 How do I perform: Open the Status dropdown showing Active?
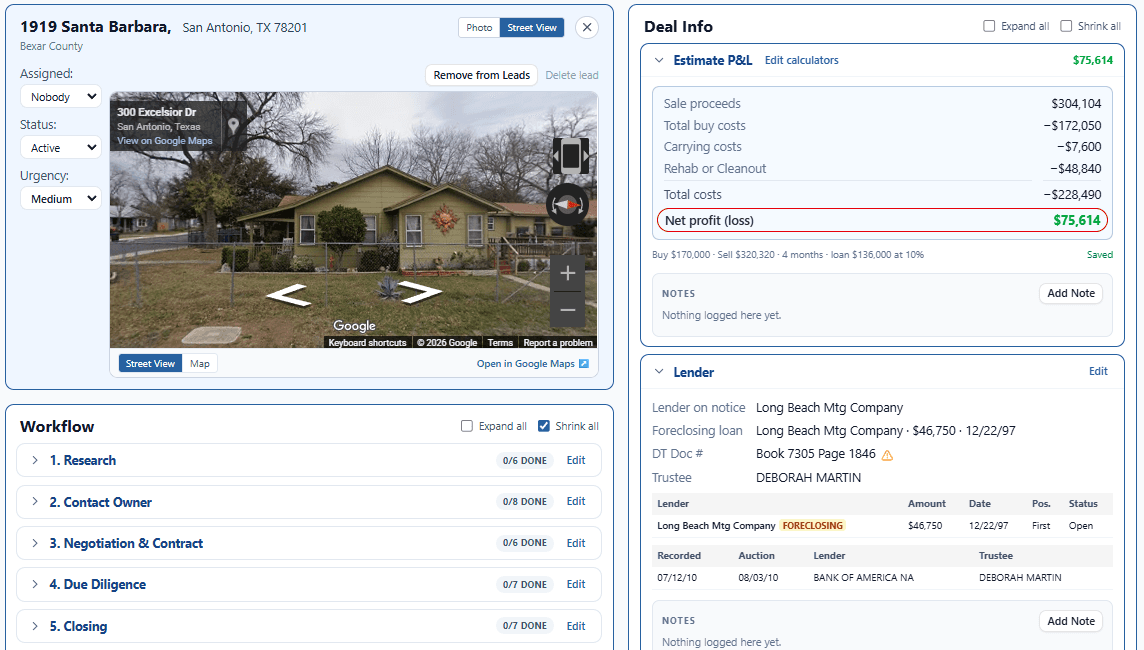tap(61, 147)
